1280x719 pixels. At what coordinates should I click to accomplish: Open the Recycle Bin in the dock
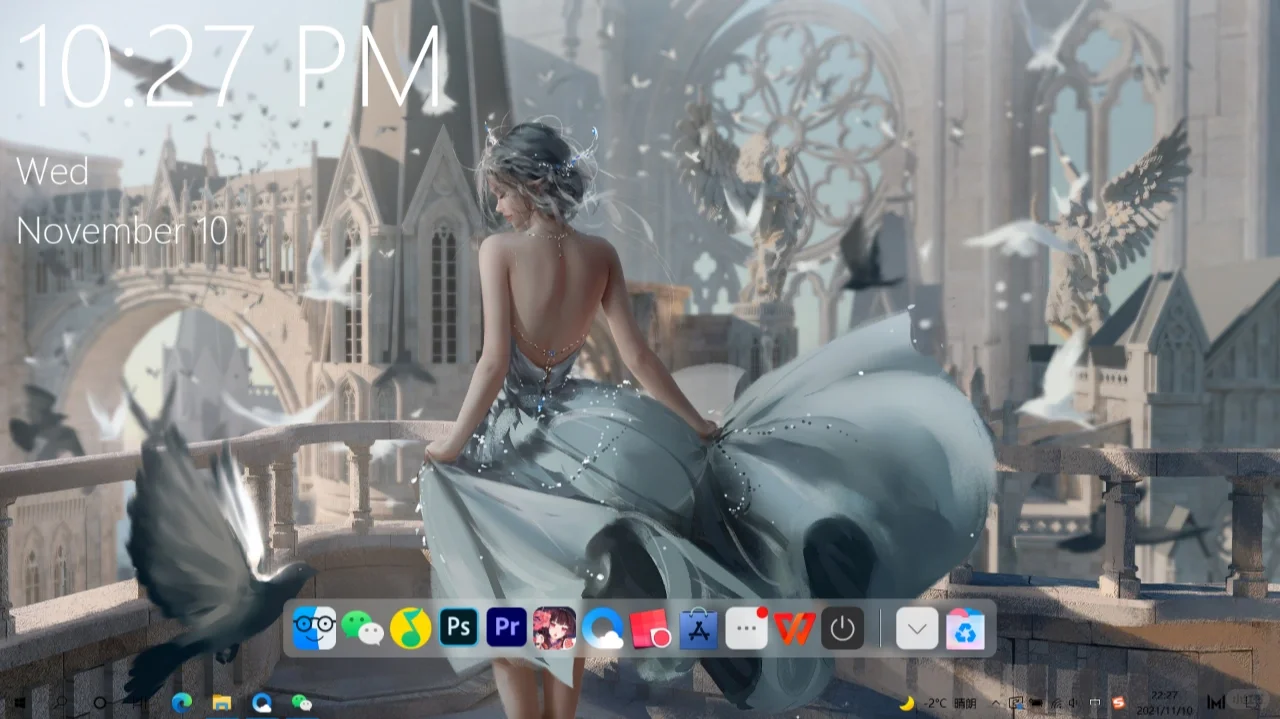(x=965, y=629)
